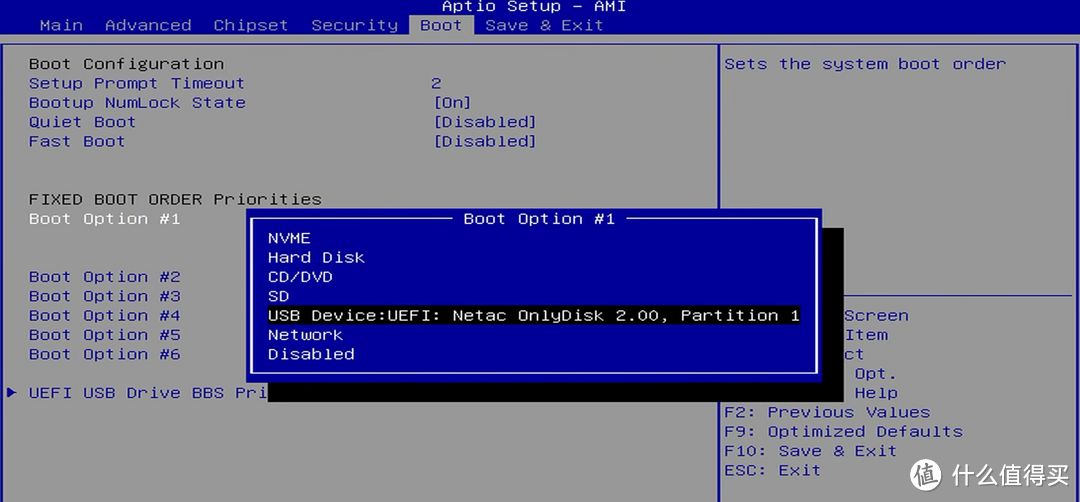Viewport: 1080px width, 502px height.
Task: Open the Save & Exit tab
Action: 544,25
